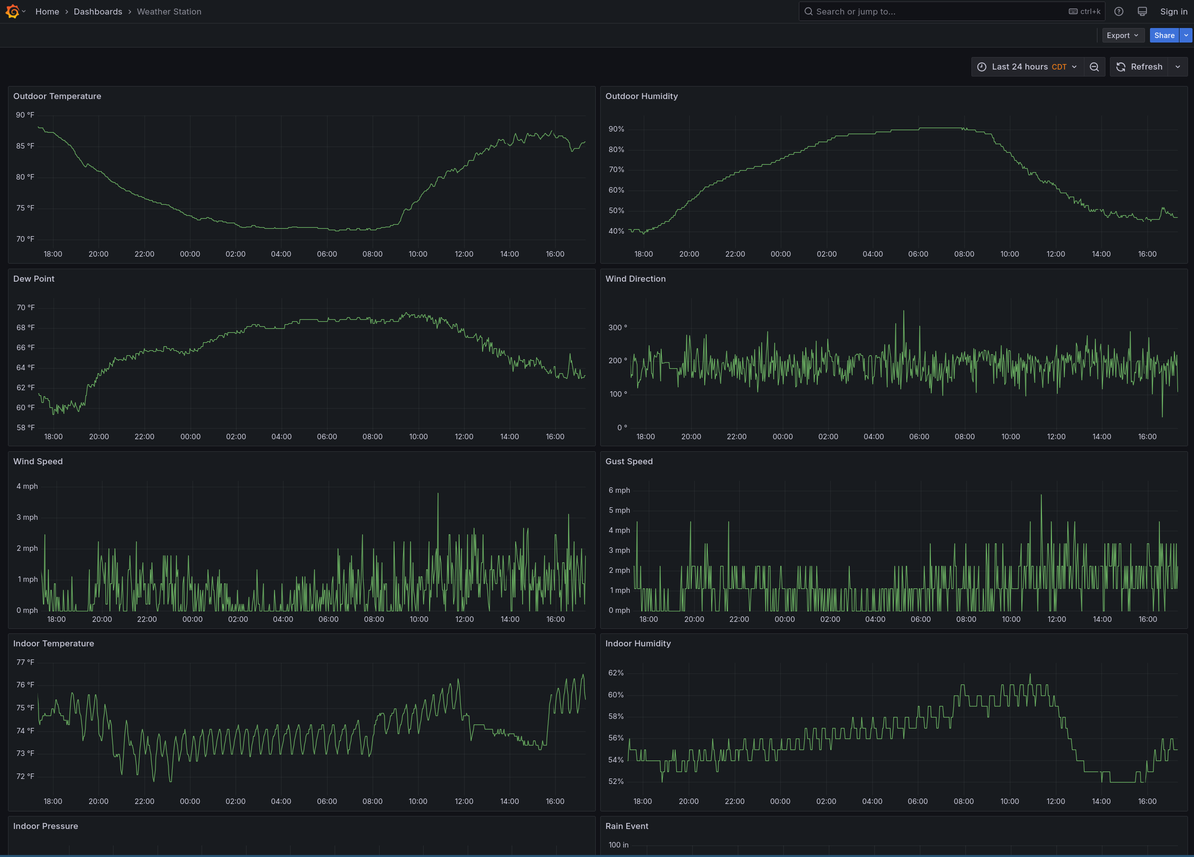Open the auto-refresh interval dropdown arrow

tap(1177, 67)
